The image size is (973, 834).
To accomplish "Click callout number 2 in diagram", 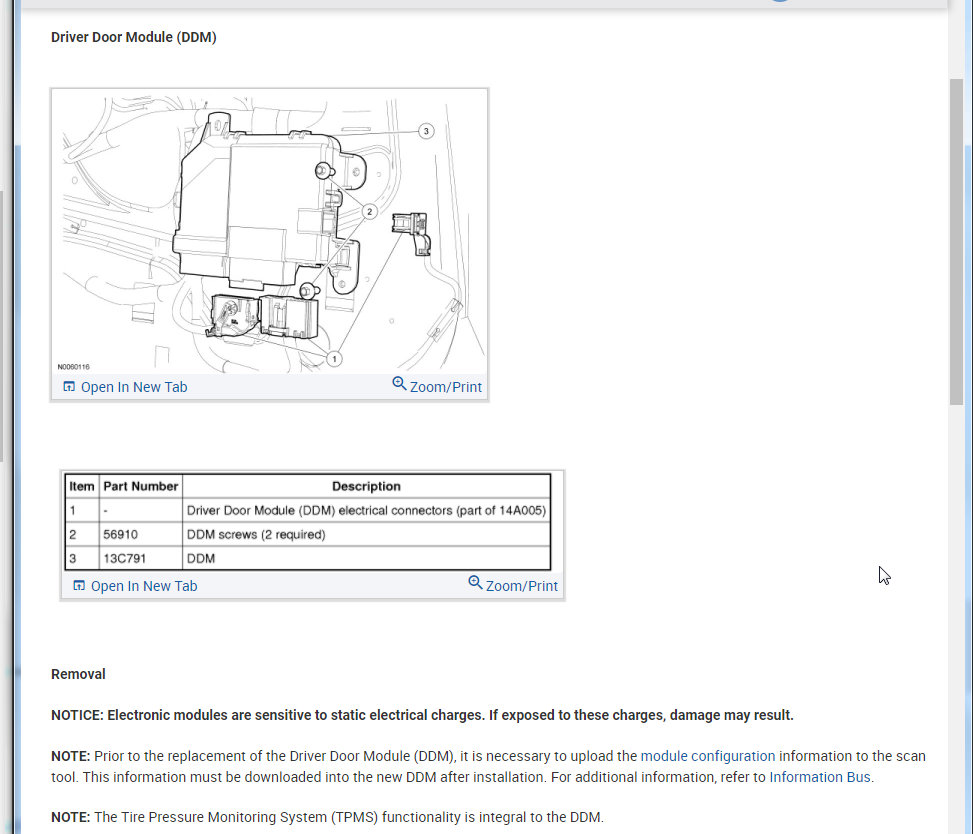I will pos(369,212).
